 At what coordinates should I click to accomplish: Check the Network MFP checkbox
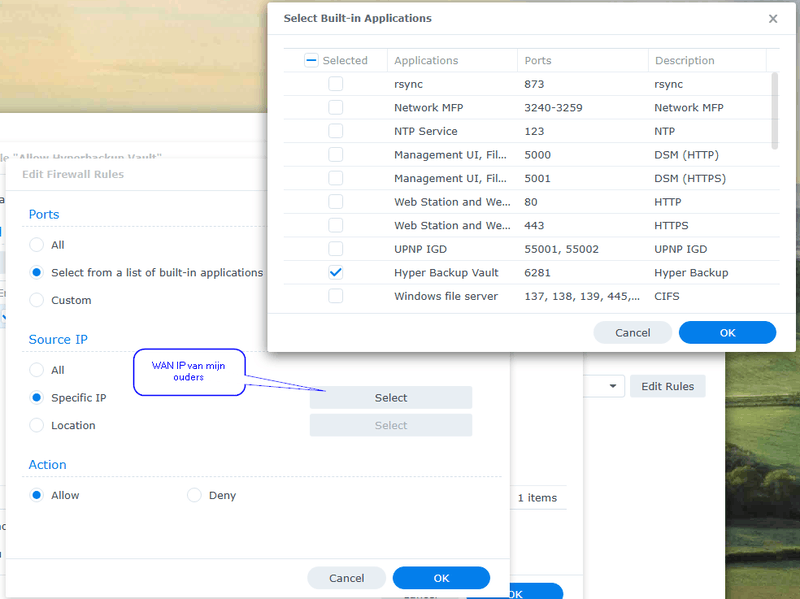[x=335, y=107]
